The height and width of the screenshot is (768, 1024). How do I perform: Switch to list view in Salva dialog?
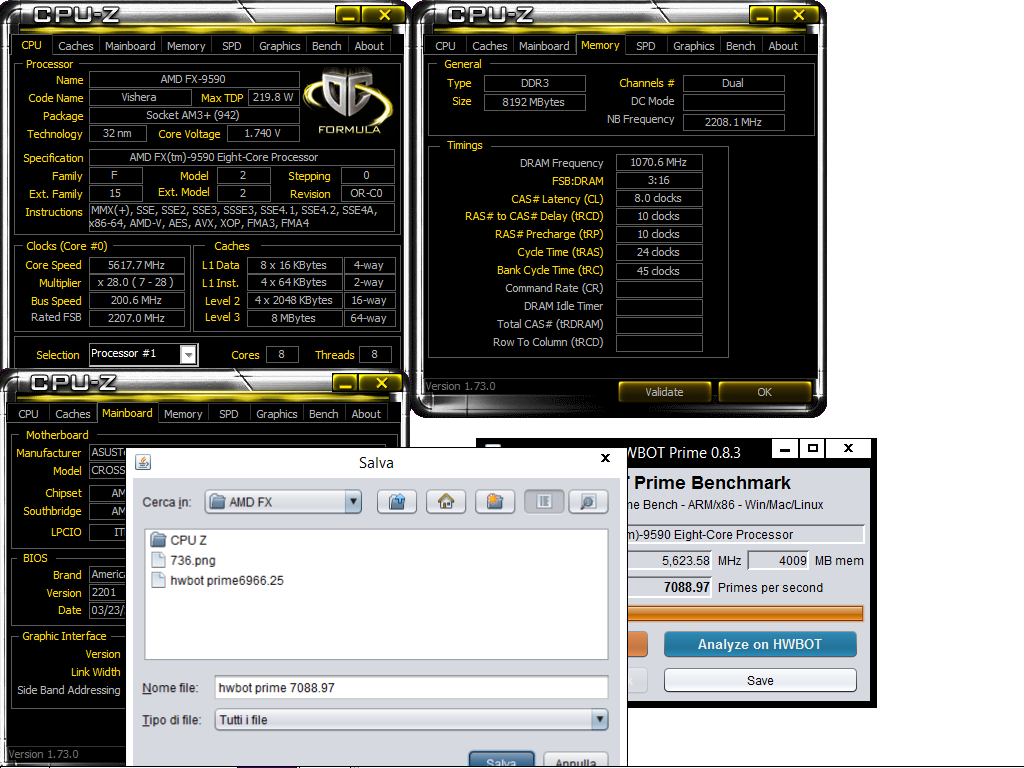click(544, 502)
